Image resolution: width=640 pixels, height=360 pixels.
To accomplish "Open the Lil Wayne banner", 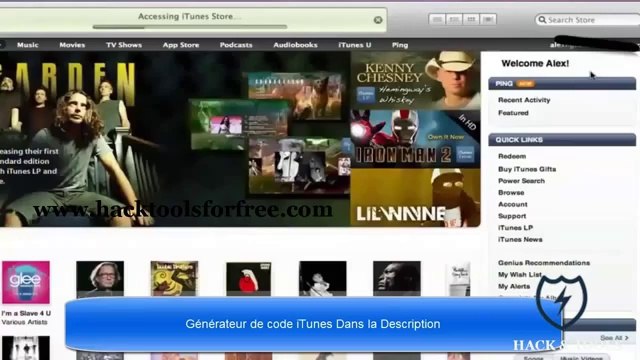I will pos(415,198).
